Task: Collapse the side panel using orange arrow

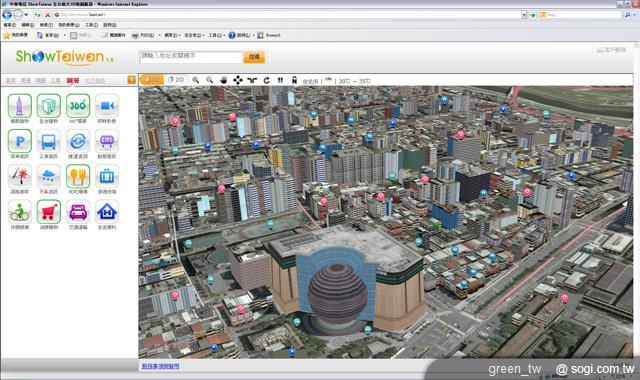Action: coord(131,80)
